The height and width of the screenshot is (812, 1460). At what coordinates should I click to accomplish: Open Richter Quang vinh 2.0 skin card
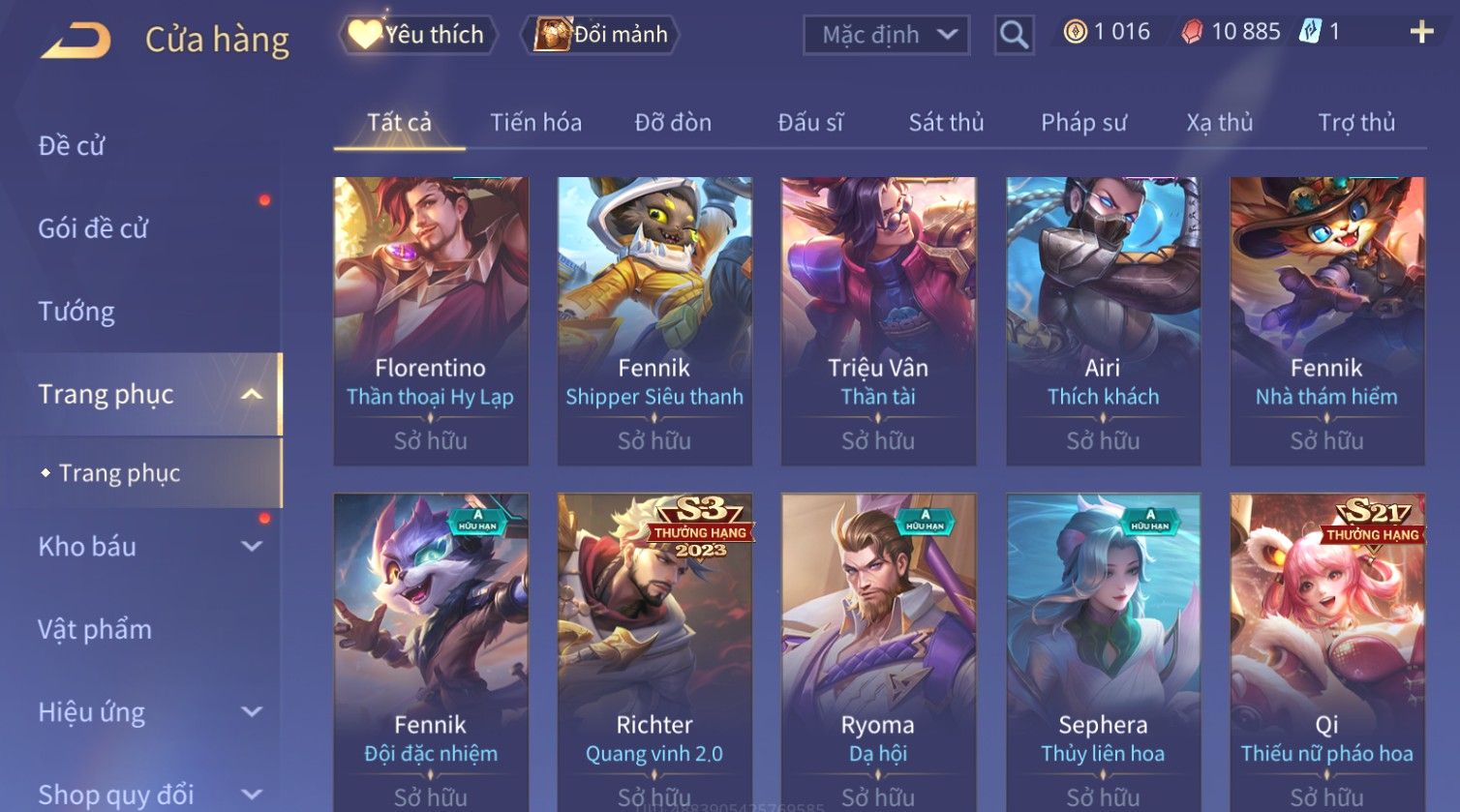[x=654, y=651]
